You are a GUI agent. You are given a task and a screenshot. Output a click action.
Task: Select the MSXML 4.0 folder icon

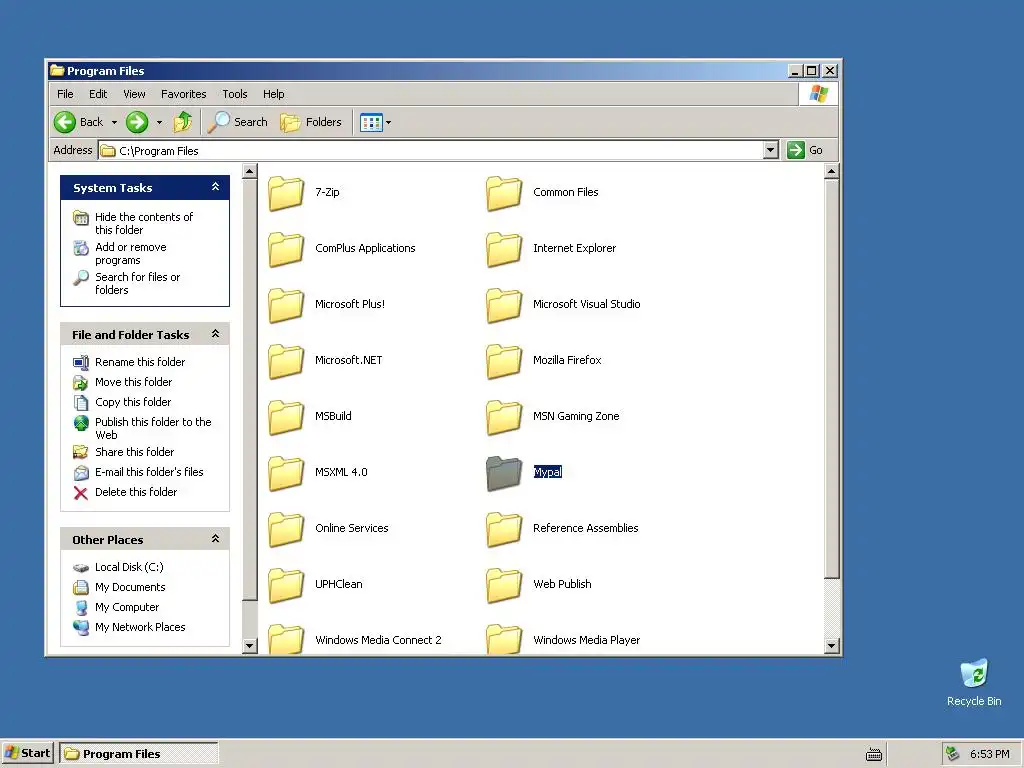286,473
